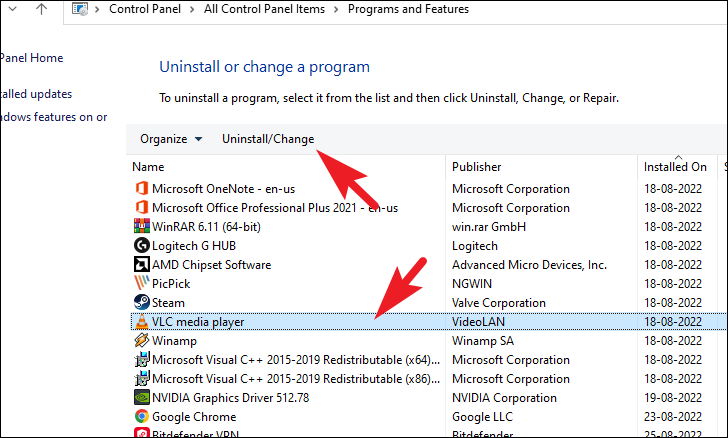Click the Steam program icon
728x438 pixels.
[x=142, y=302]
